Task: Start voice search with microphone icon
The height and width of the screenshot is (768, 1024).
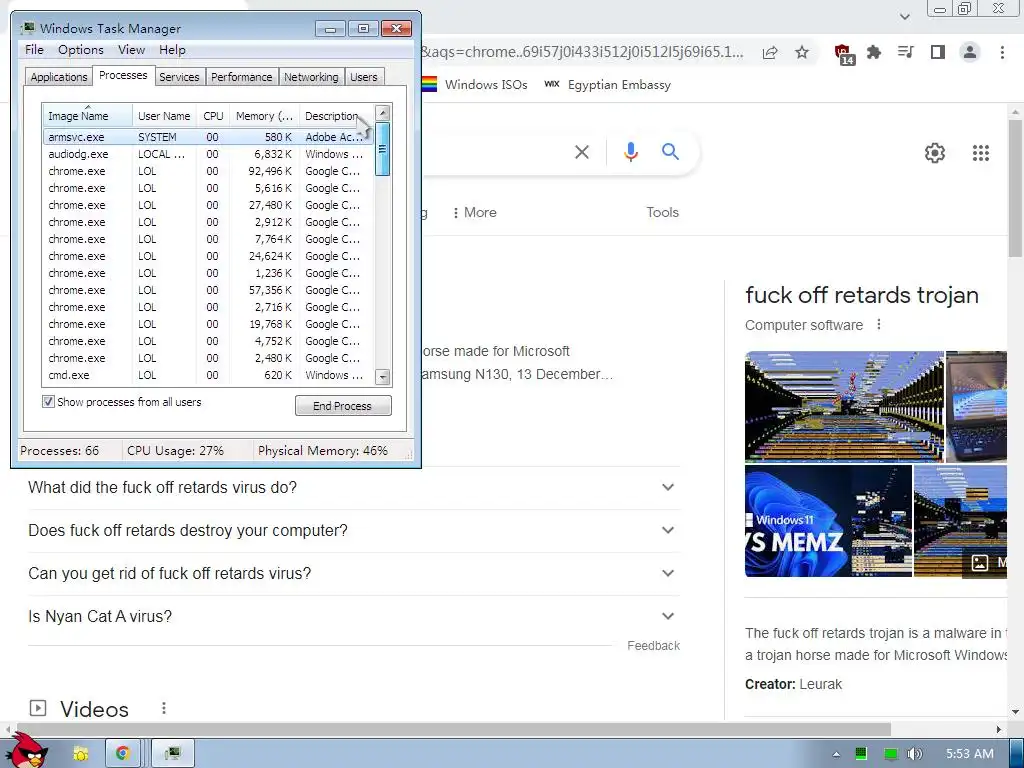Action: tap(630, 152)
